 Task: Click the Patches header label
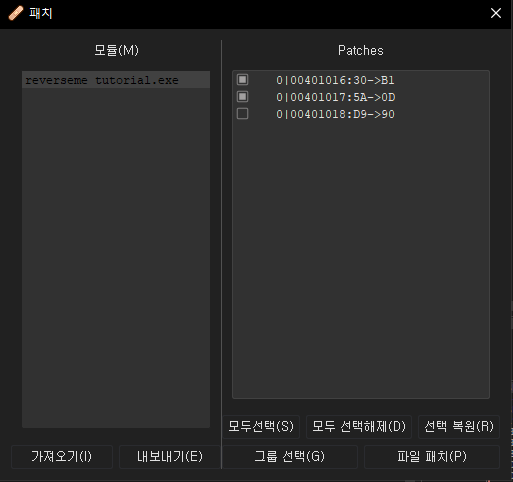[x=361, y=51]
